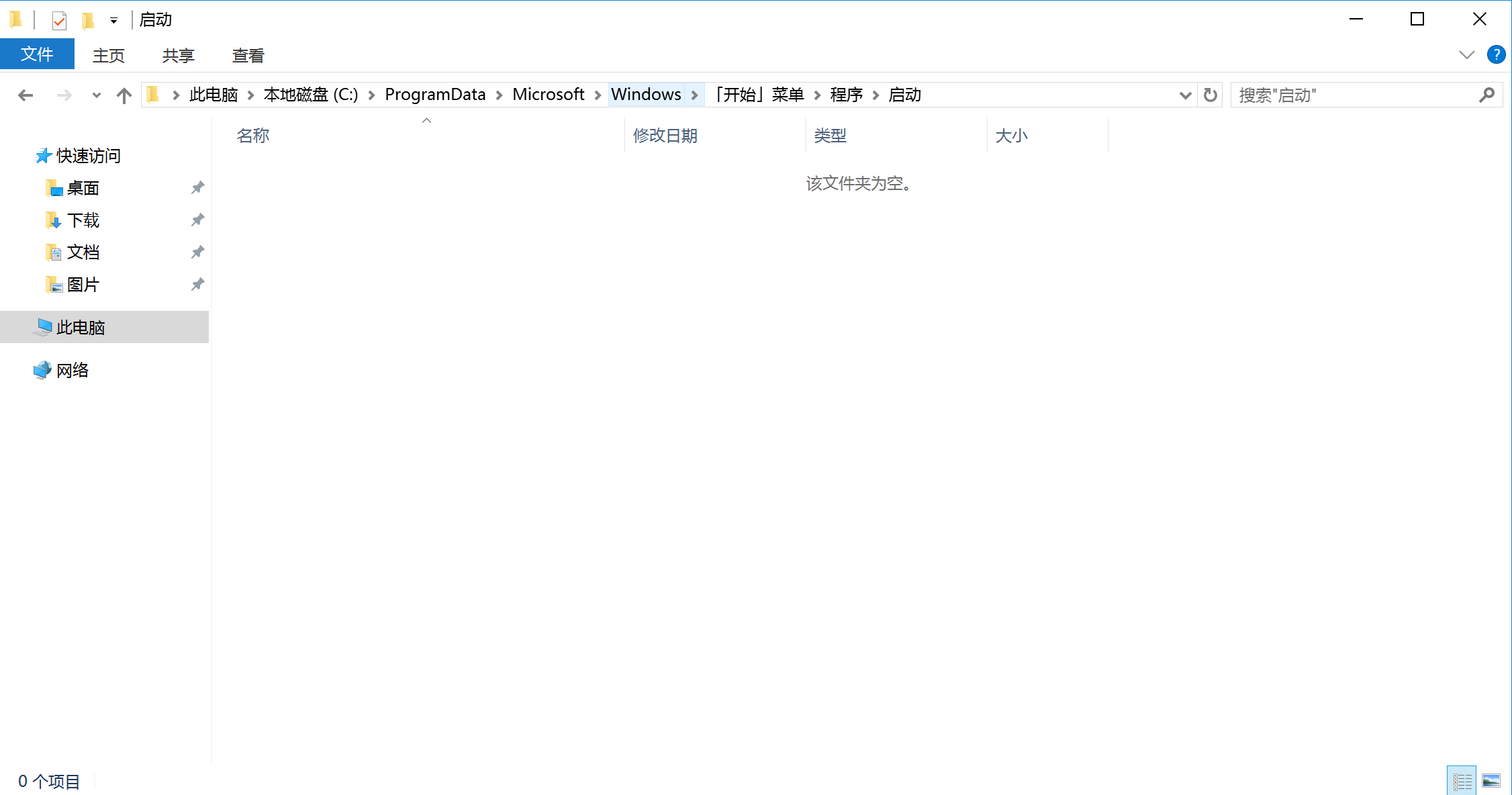Create a new folder via Quick Access Toolbar icon
The image size is (1512, 795).
(89, 19)
